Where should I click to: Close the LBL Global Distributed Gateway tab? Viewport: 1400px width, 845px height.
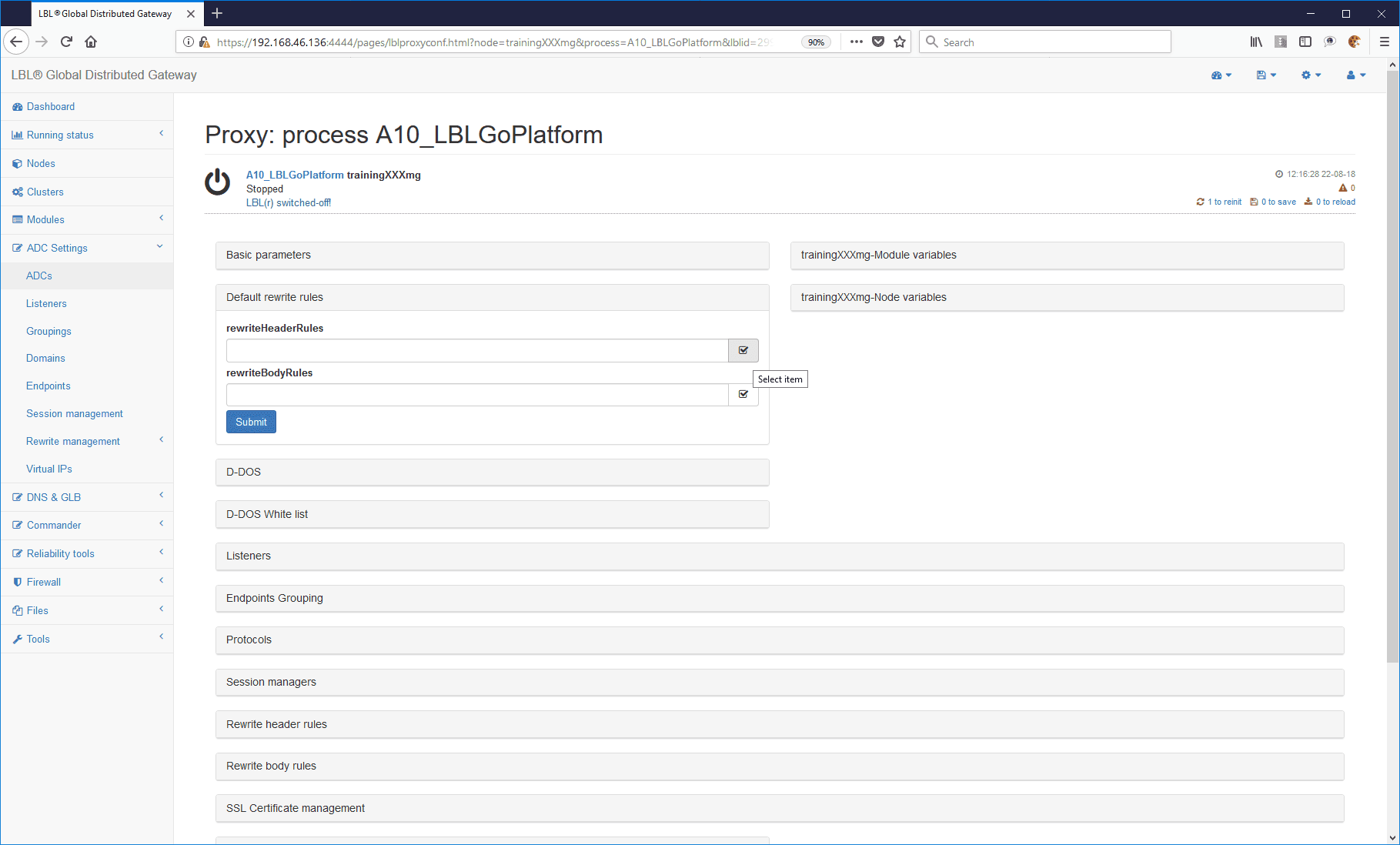(191, 14)
